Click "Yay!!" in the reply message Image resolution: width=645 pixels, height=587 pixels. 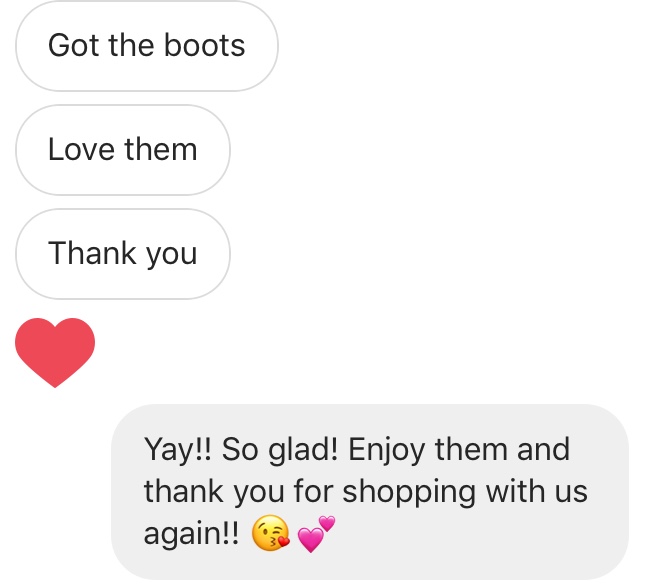click(x=178, y=450)
